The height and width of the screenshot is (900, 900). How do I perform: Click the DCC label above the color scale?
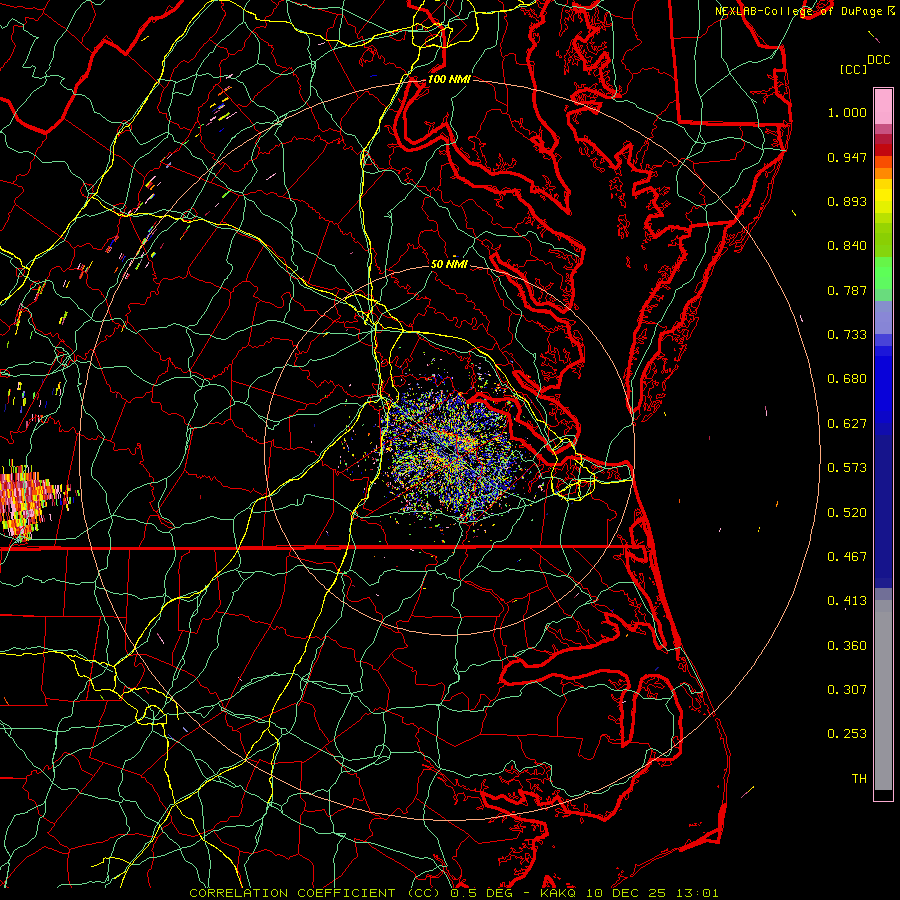point(878,60)
